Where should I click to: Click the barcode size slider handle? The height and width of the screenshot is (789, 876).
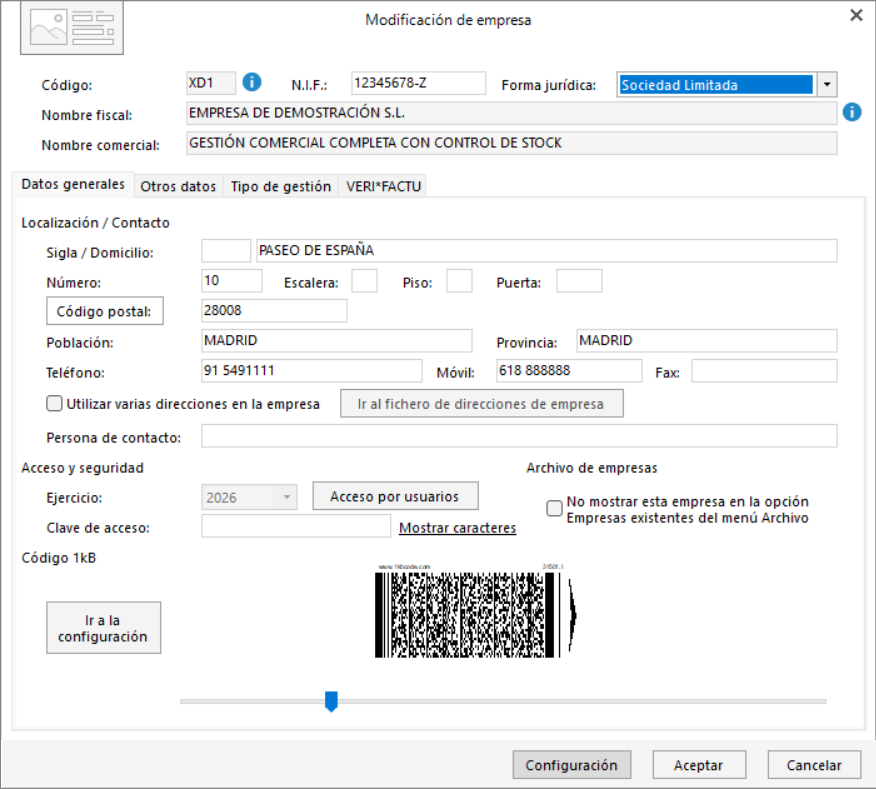[x=331, y=701]
